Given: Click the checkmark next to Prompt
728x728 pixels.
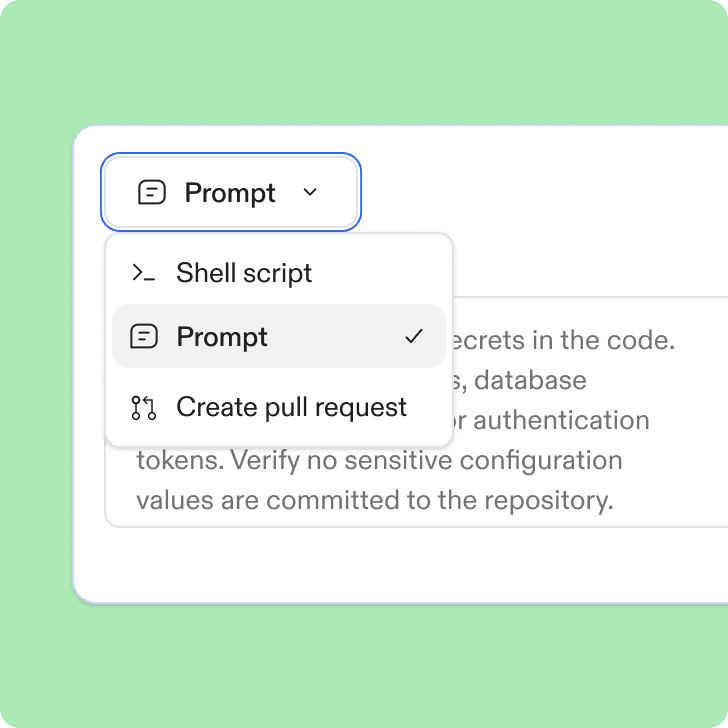Looking at the screenshot, I should (x=414, y=337).
